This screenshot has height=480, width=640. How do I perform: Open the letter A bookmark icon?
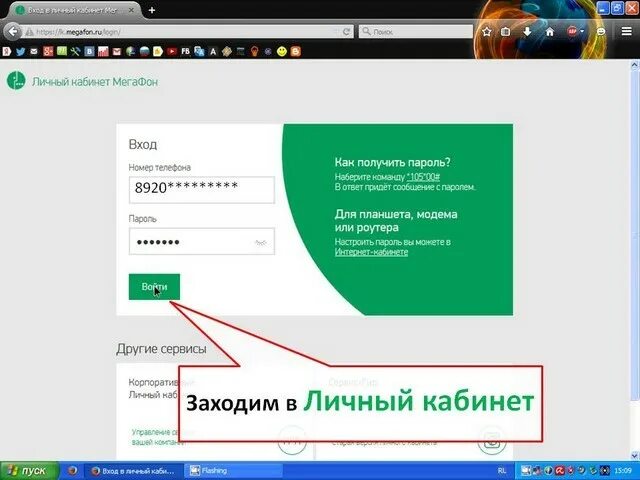pyautogui.click(x=213, y=51)
